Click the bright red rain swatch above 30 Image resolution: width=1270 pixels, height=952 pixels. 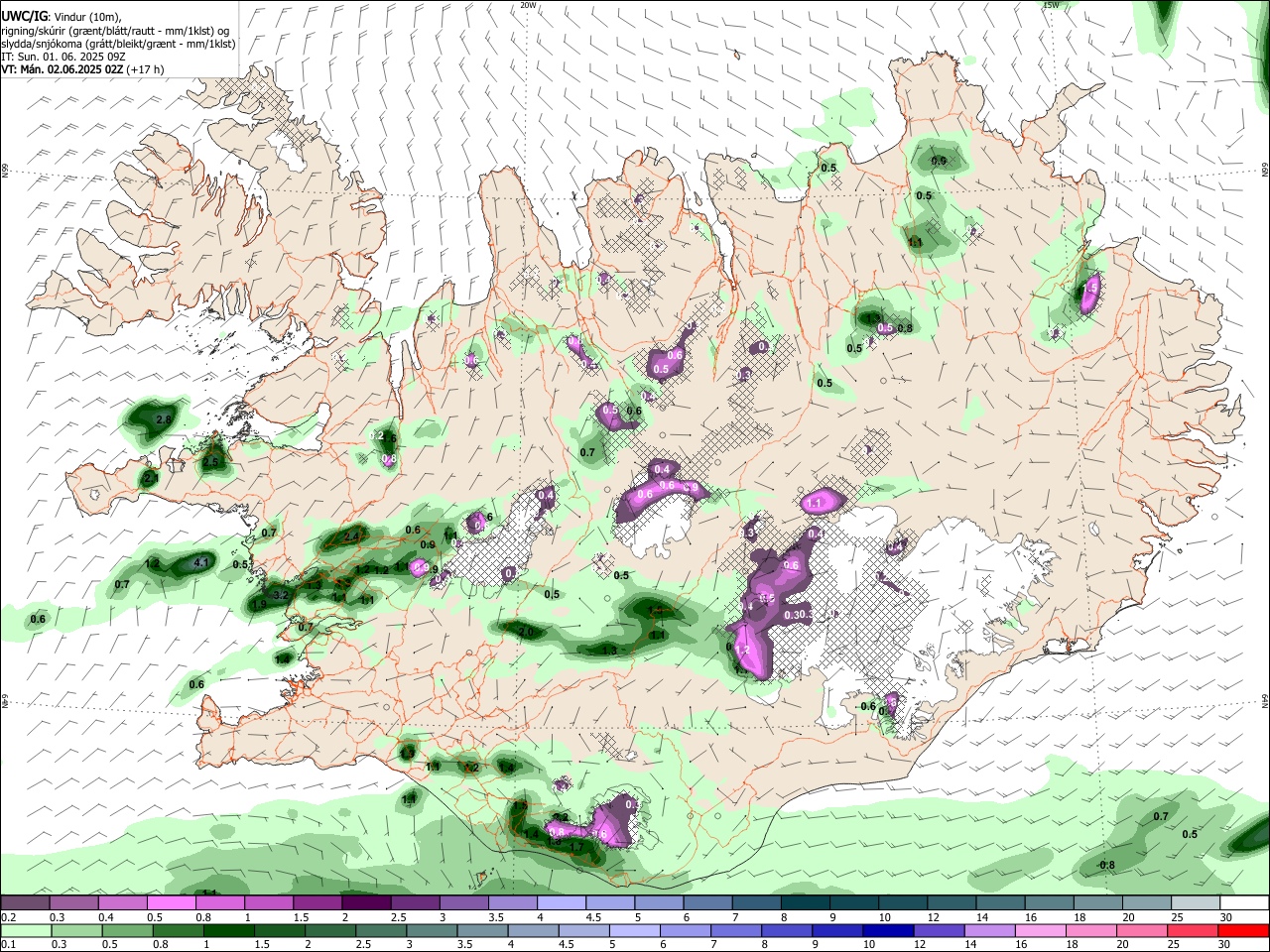pos(1243,930)
